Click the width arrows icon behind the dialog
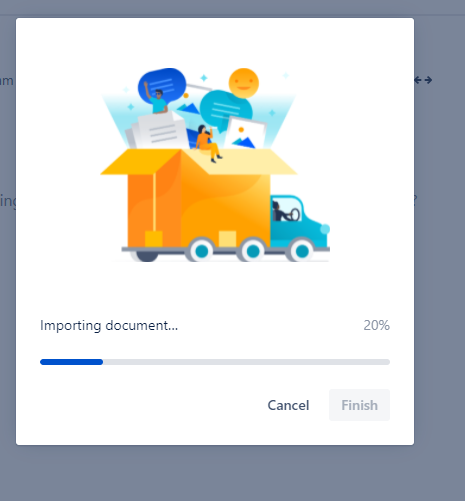Screen dimensions: 465x501 (423, 80)
